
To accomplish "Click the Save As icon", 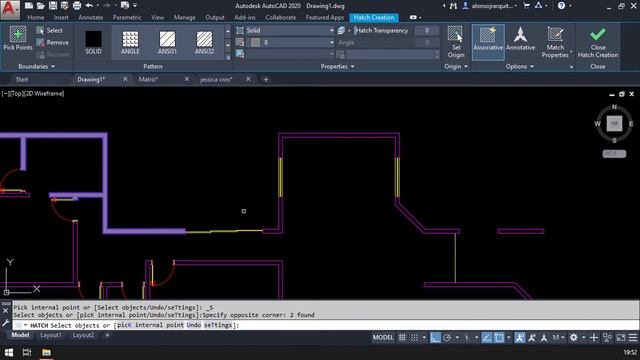I will tap(64, 6).
